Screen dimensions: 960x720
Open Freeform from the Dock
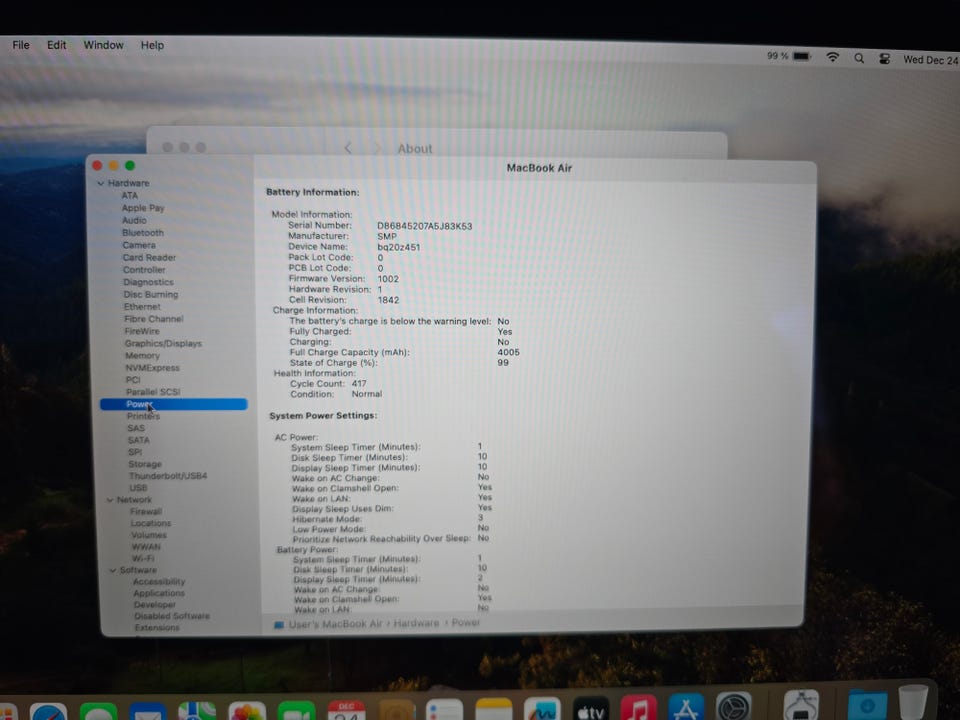[542, 709]
